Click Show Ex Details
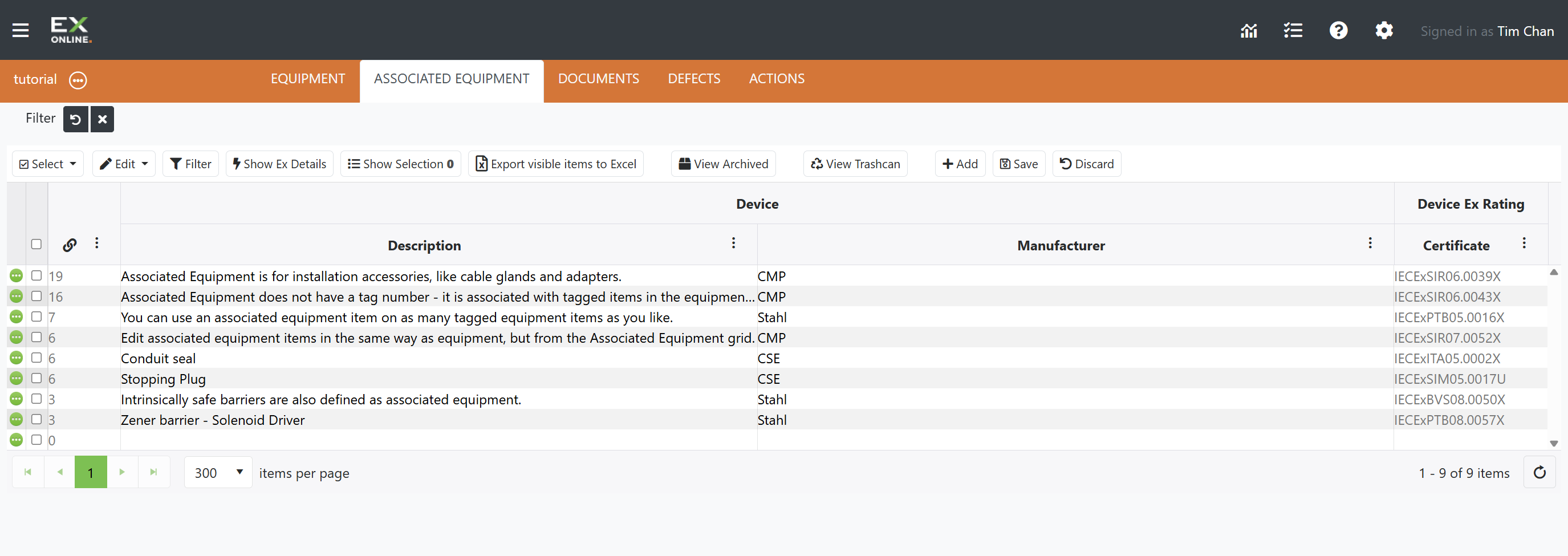The width and height of the screenshot is (1568, 556). (x=279, y=164)
